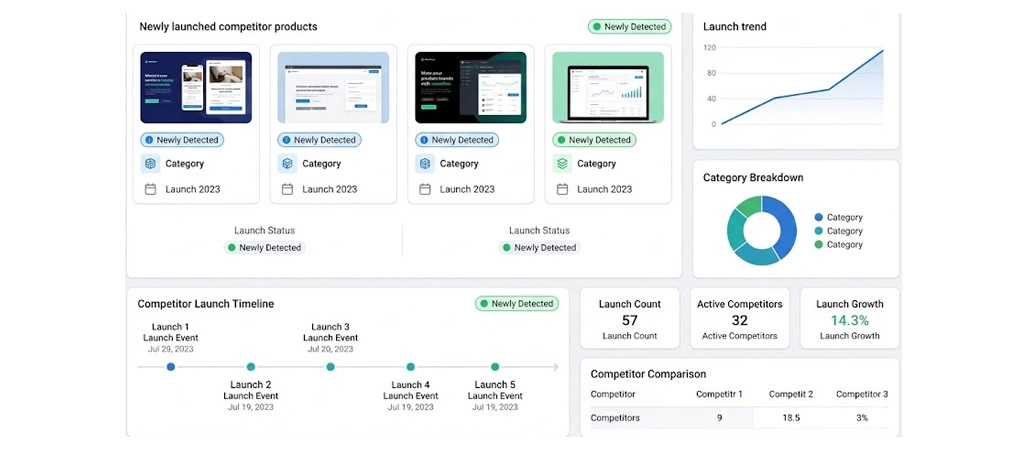Click 'Launch 2023' text on the green laptop card
Image resolution: width=1026 pixels, height=466 pixels.
605,189
